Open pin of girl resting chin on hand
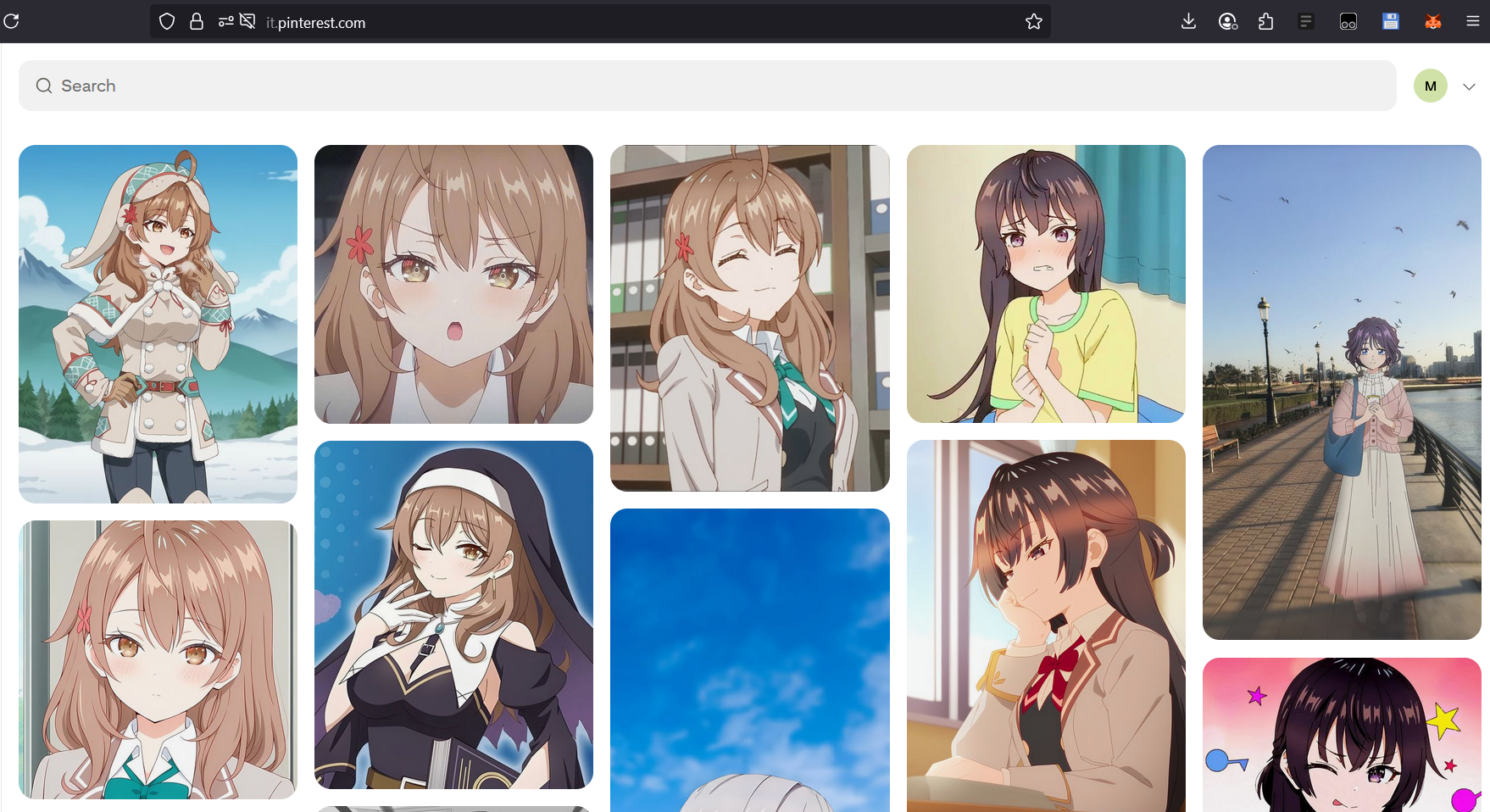Image resolution: width=1490 pixels, height=812 pixels. [x=1046, y=626]
